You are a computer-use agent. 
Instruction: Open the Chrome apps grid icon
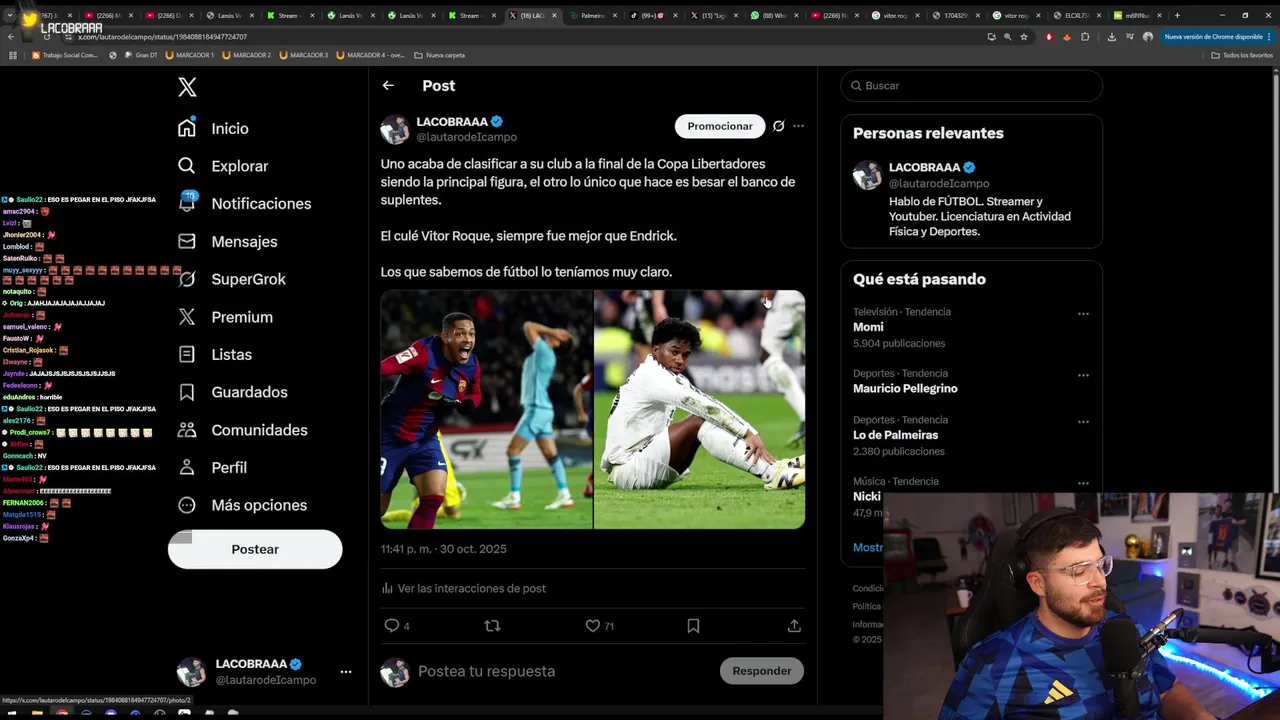13,55
